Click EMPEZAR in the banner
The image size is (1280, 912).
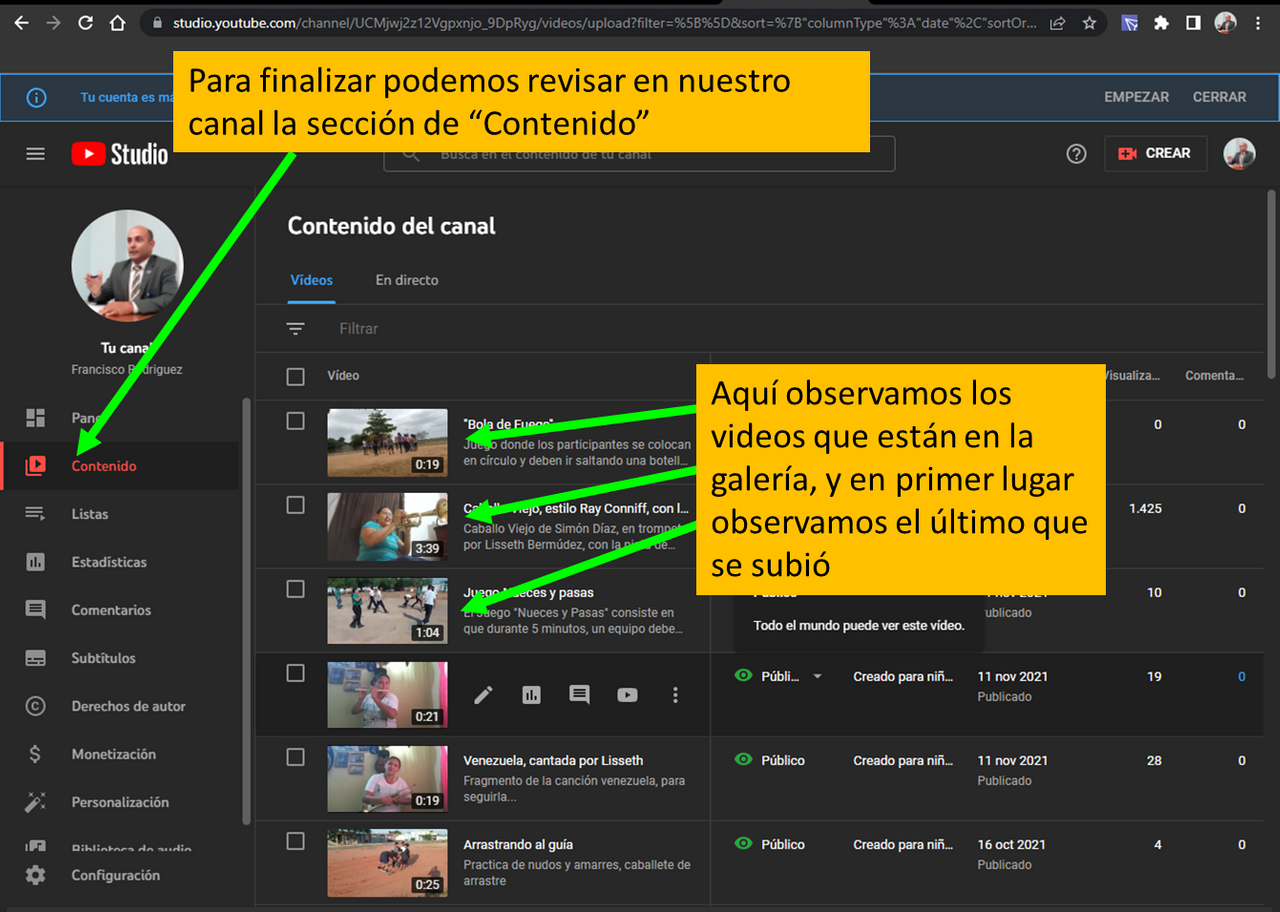coord(1136,97)
